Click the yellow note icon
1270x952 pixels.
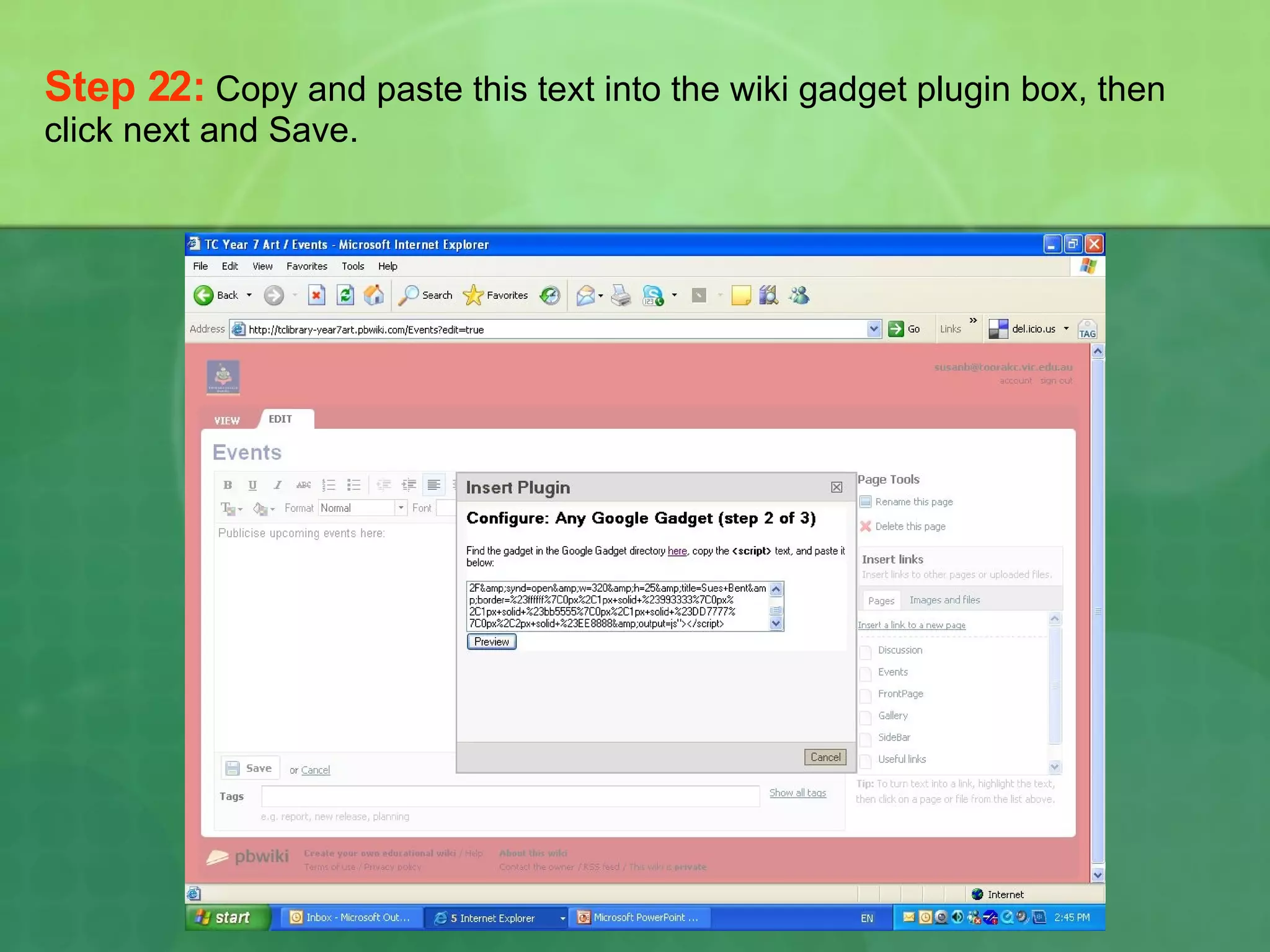click(740, 296)
